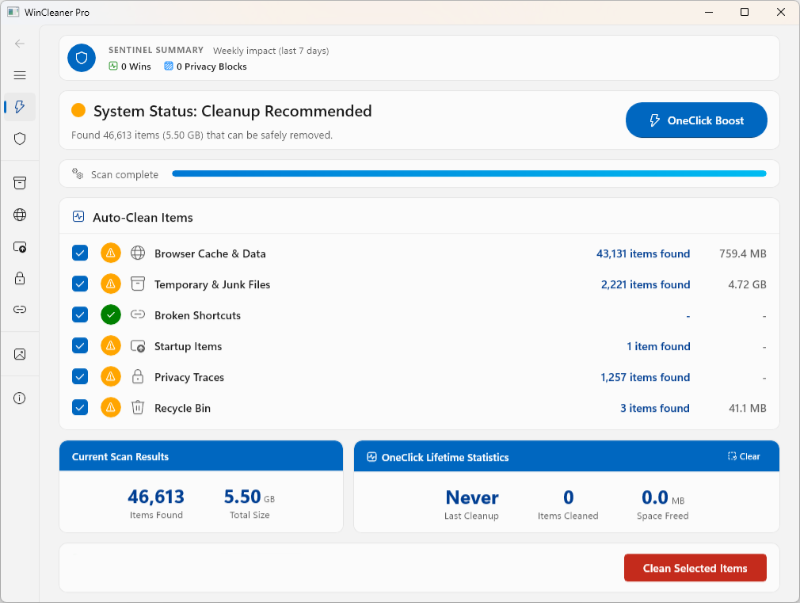Screen dimensions: 800x603
Task: Open the Startup Items sidebar section
Action: tap(18, 247)
